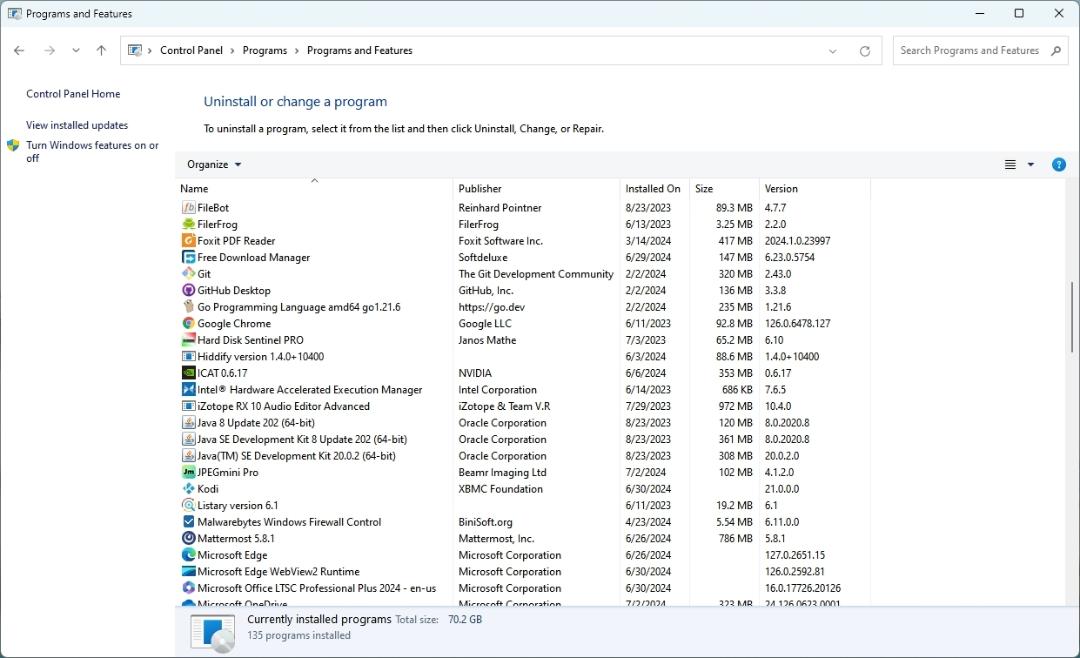
Task: Click the Kodi program icon
Action: pos(188,489)
